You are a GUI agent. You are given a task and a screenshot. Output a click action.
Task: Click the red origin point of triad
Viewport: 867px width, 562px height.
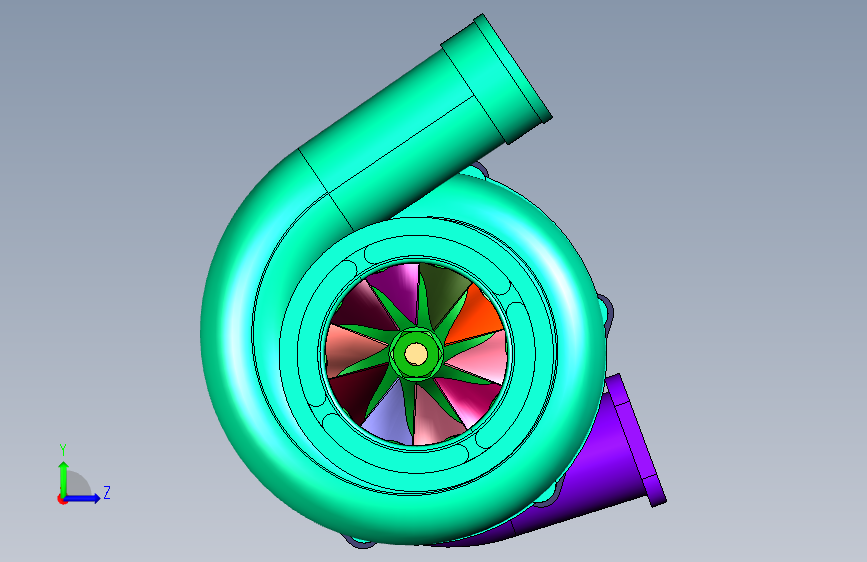pyautogui.click(x=62, y=499)
